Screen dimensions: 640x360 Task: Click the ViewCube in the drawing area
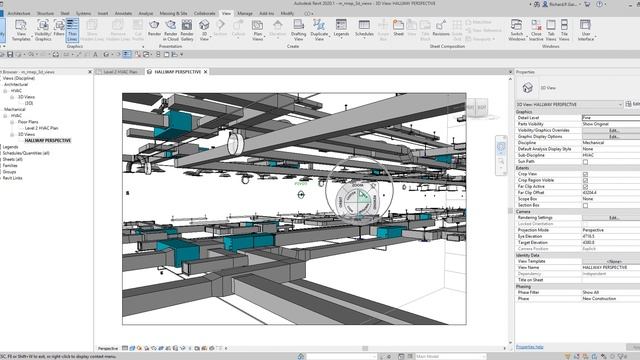[x=477, y=108]
